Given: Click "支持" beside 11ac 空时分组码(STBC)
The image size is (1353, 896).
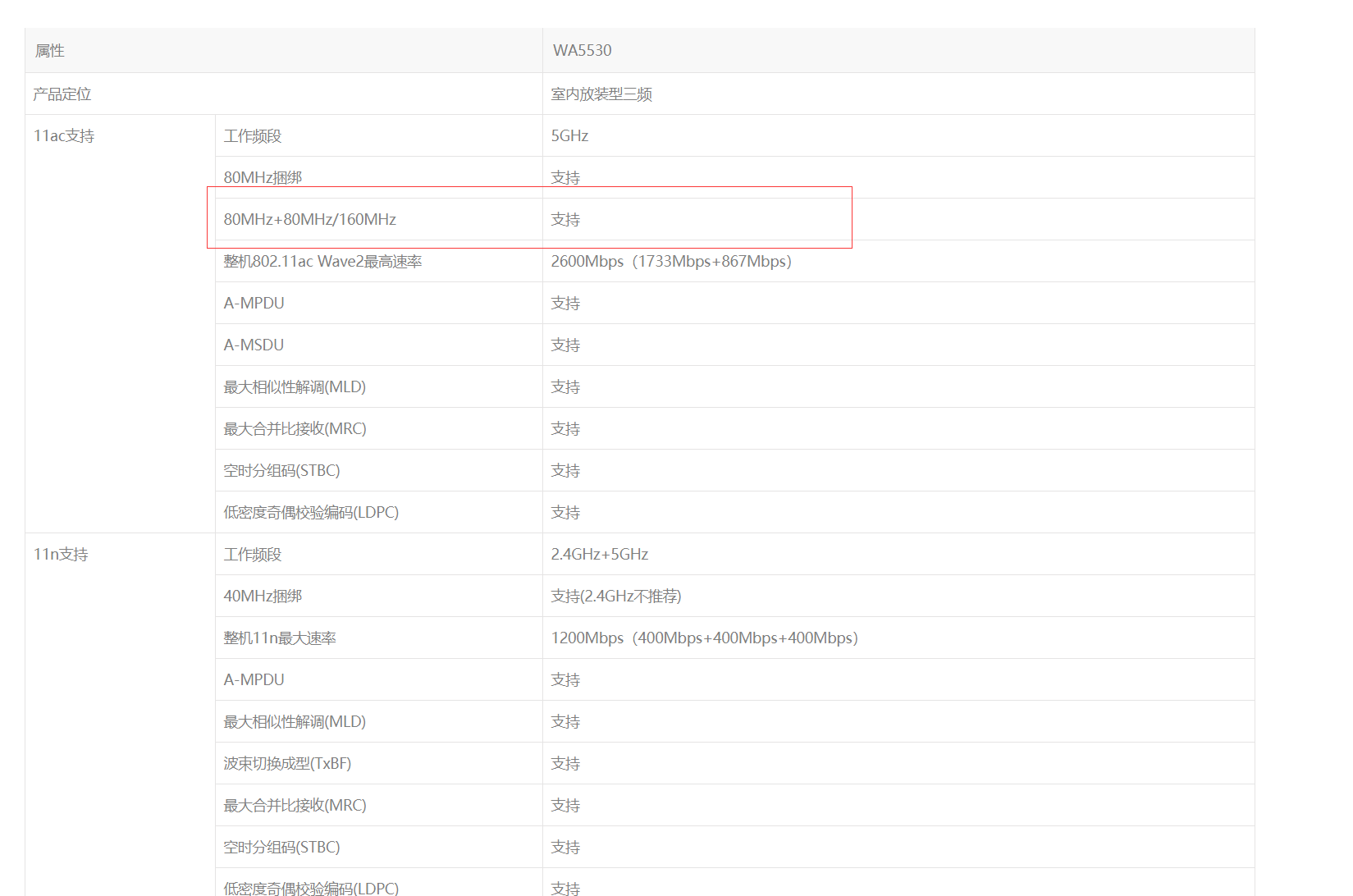Looking at the screenshot, I should coord(565,471).
